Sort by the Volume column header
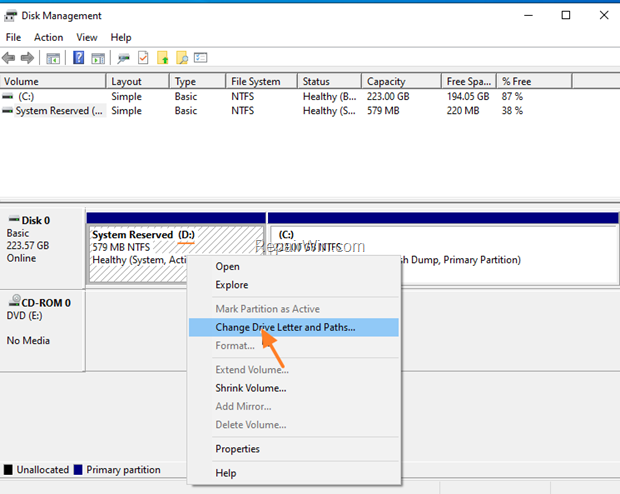Image resolution: width=620 pixels, height=494 pixels. pyautogui.click(x=53, y=81)
